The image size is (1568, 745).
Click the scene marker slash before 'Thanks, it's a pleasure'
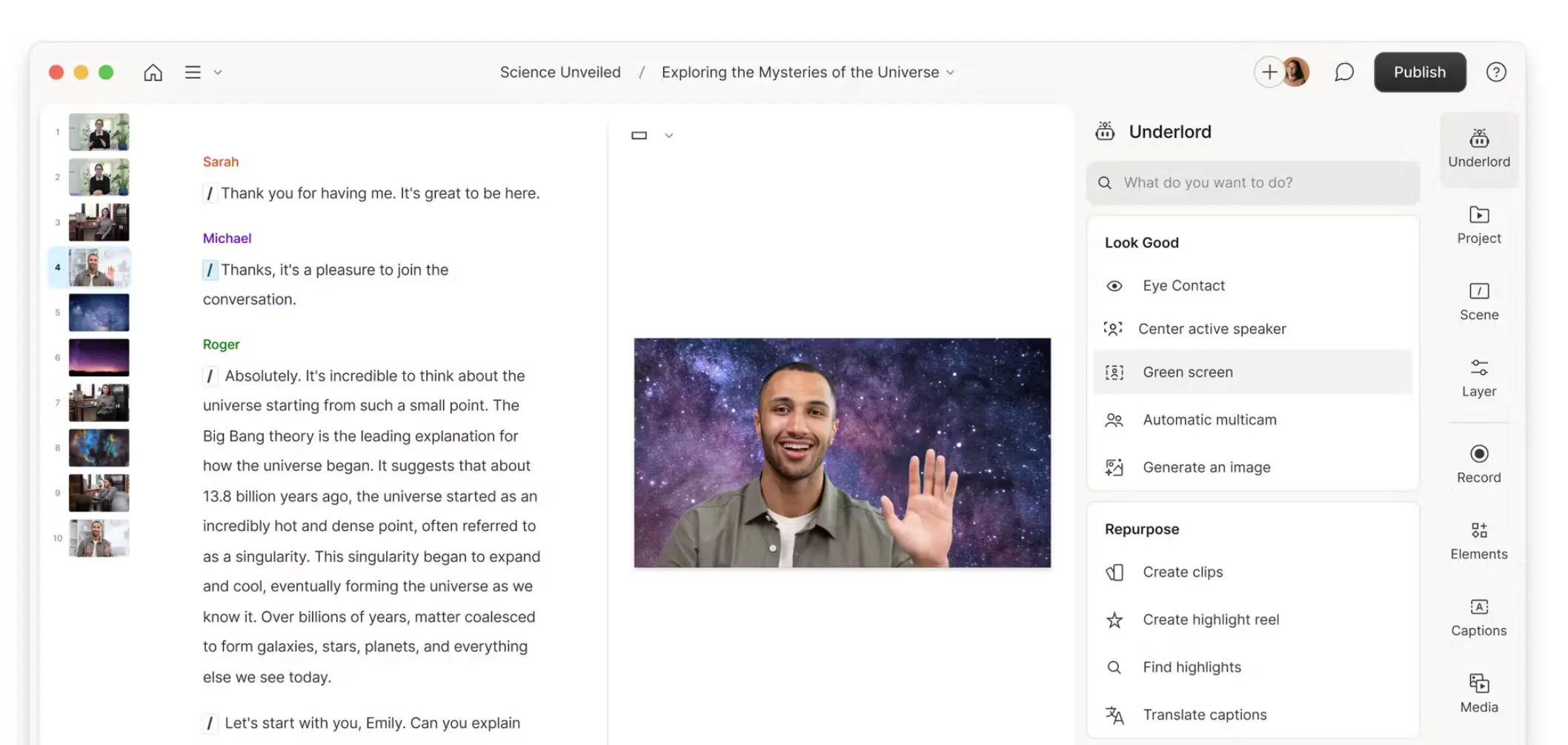[x=210, y=270]
